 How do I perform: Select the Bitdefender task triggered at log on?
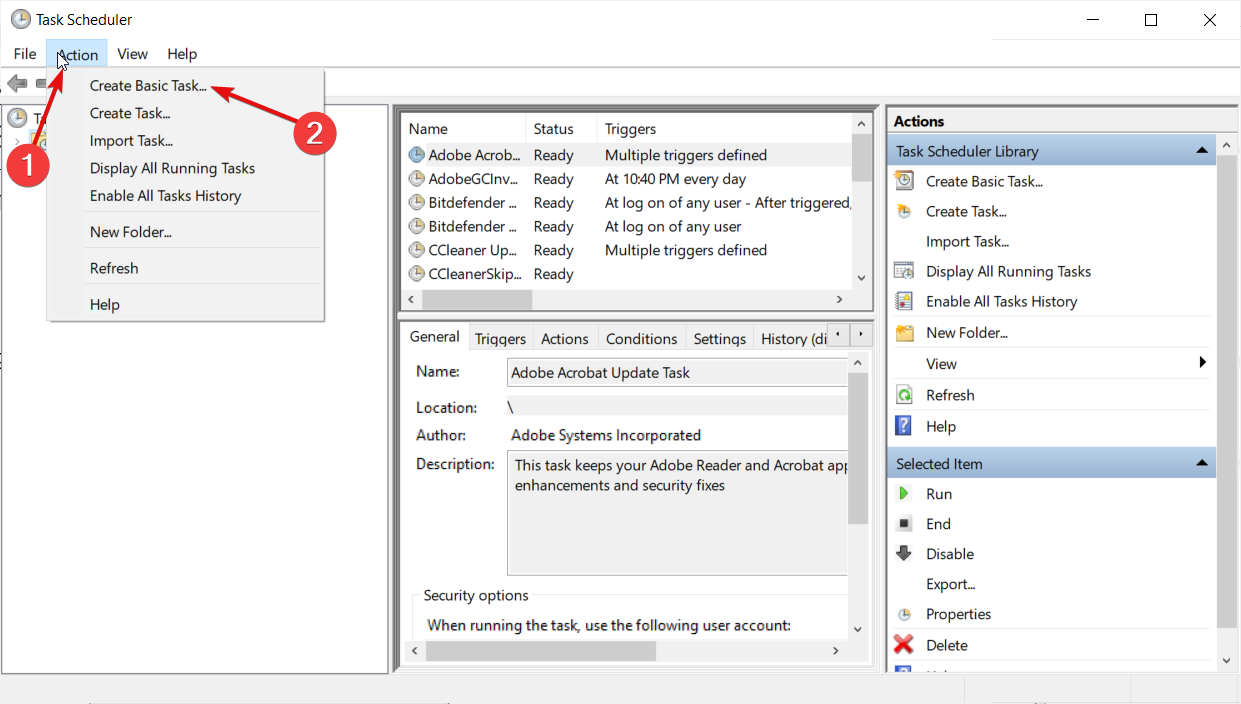click(x=473, y=227)
